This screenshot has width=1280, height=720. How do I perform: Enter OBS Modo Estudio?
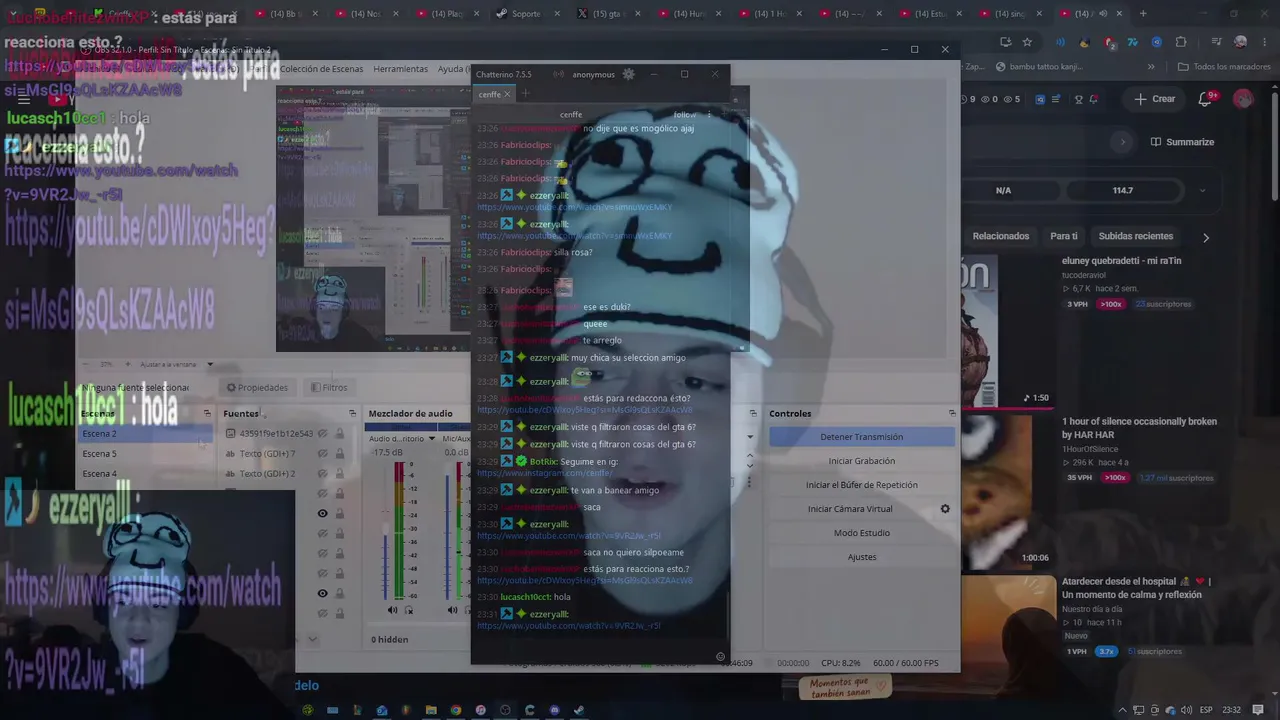click(x=861, y=533)
